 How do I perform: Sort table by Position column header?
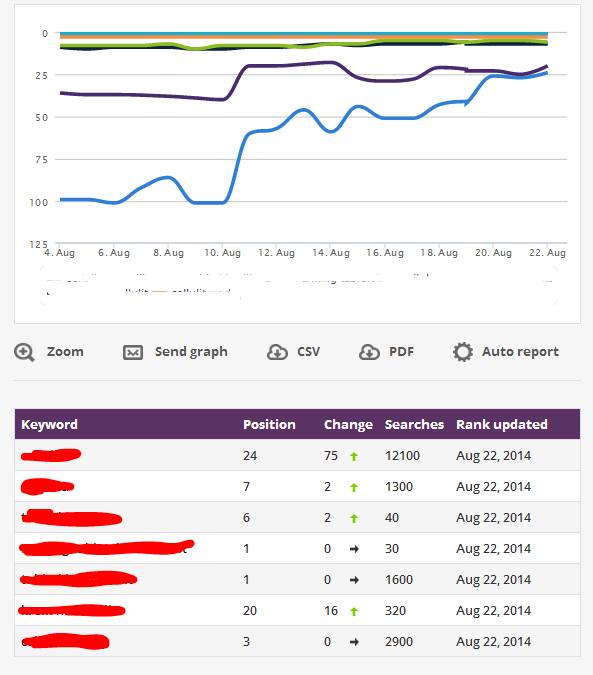269,424
